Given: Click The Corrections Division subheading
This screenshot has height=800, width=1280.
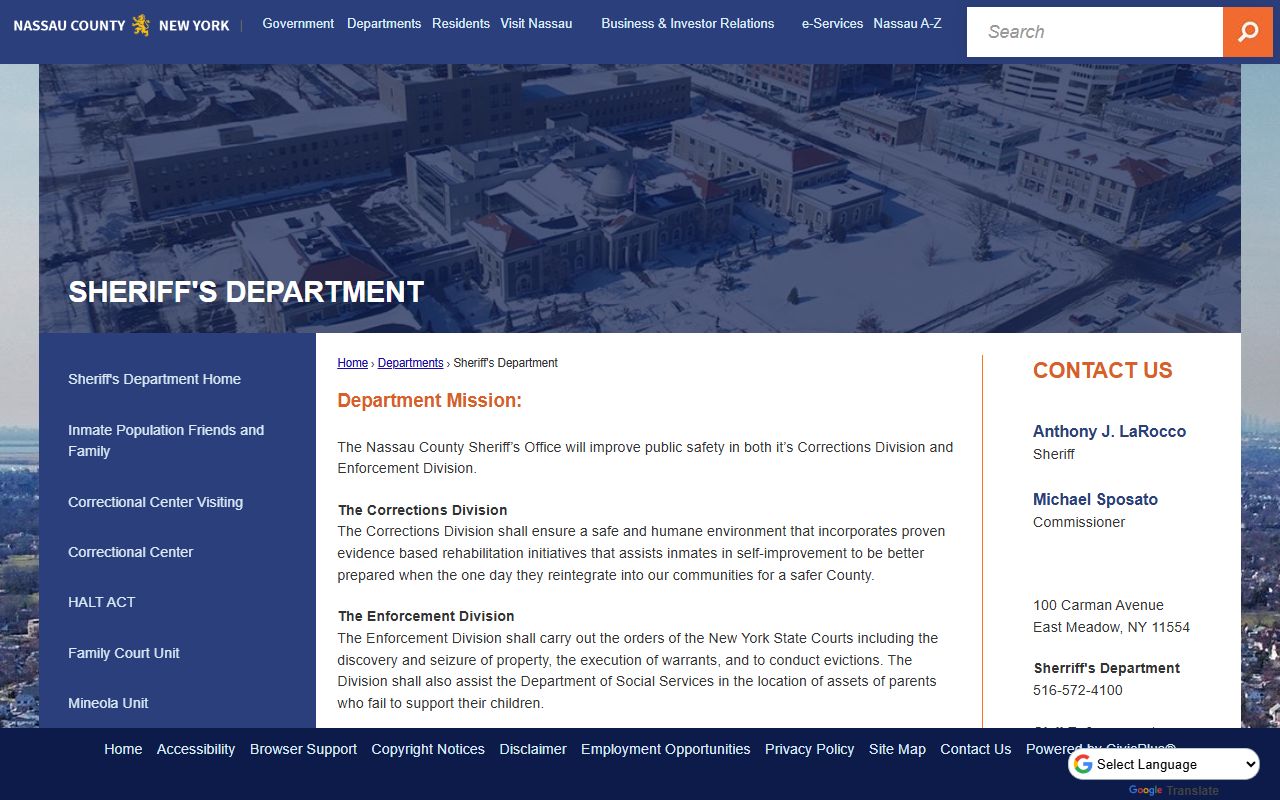Looking at the screenshot, I should pyautogui.click(x=422, y=510).
